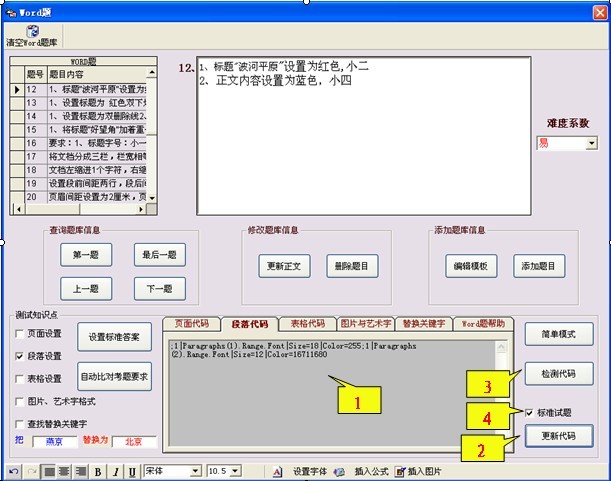This screenshot has width=611, height=481.
Task: Click the 删除题目 button
Action: pyautogui.click(x=352, y=266)
